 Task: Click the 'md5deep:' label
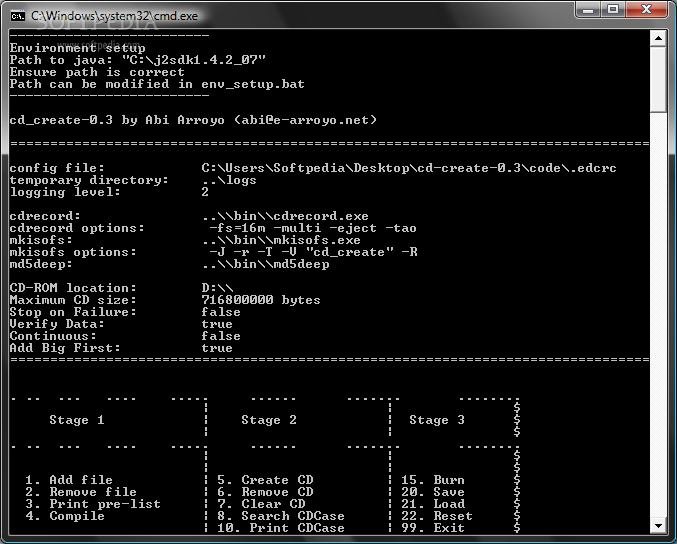[x=41, y=264]
